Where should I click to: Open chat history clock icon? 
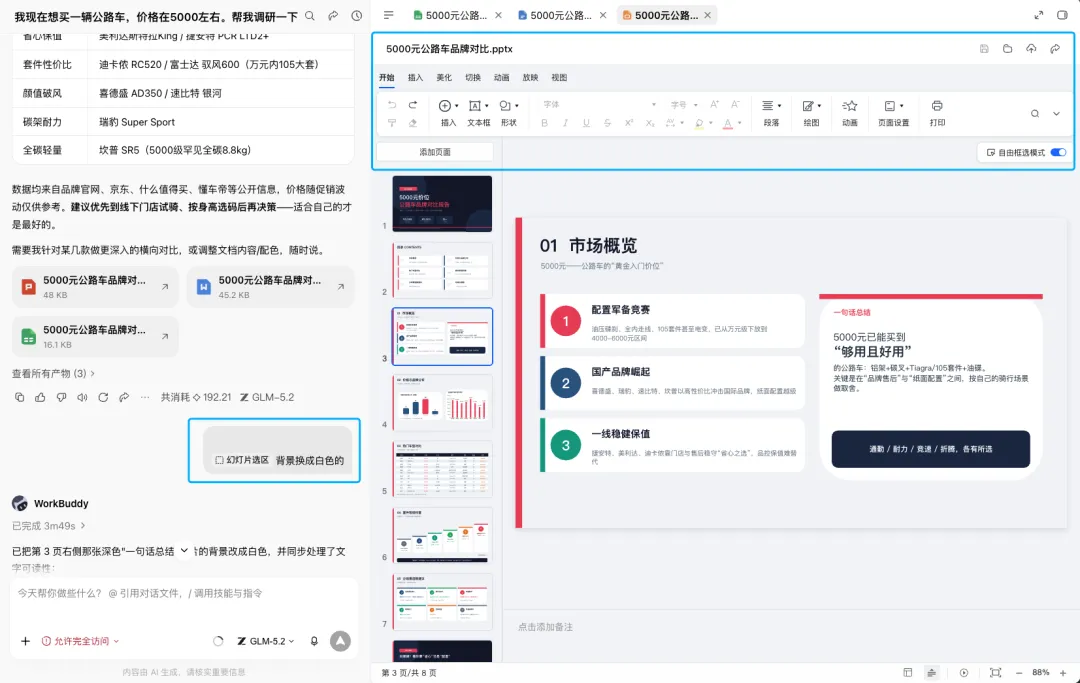(356, 16)
